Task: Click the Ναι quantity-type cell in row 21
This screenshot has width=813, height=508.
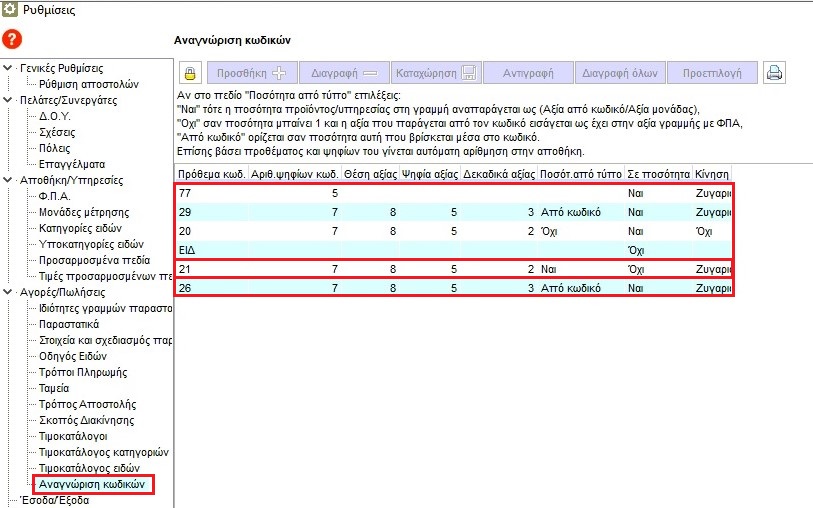Action: coord(581,269)
